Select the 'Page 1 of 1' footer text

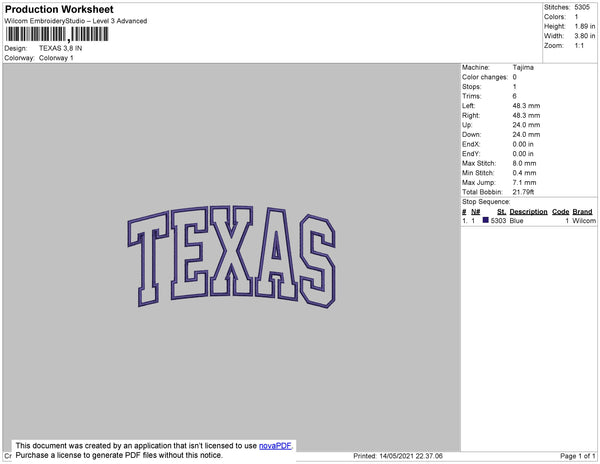point(578,456)
